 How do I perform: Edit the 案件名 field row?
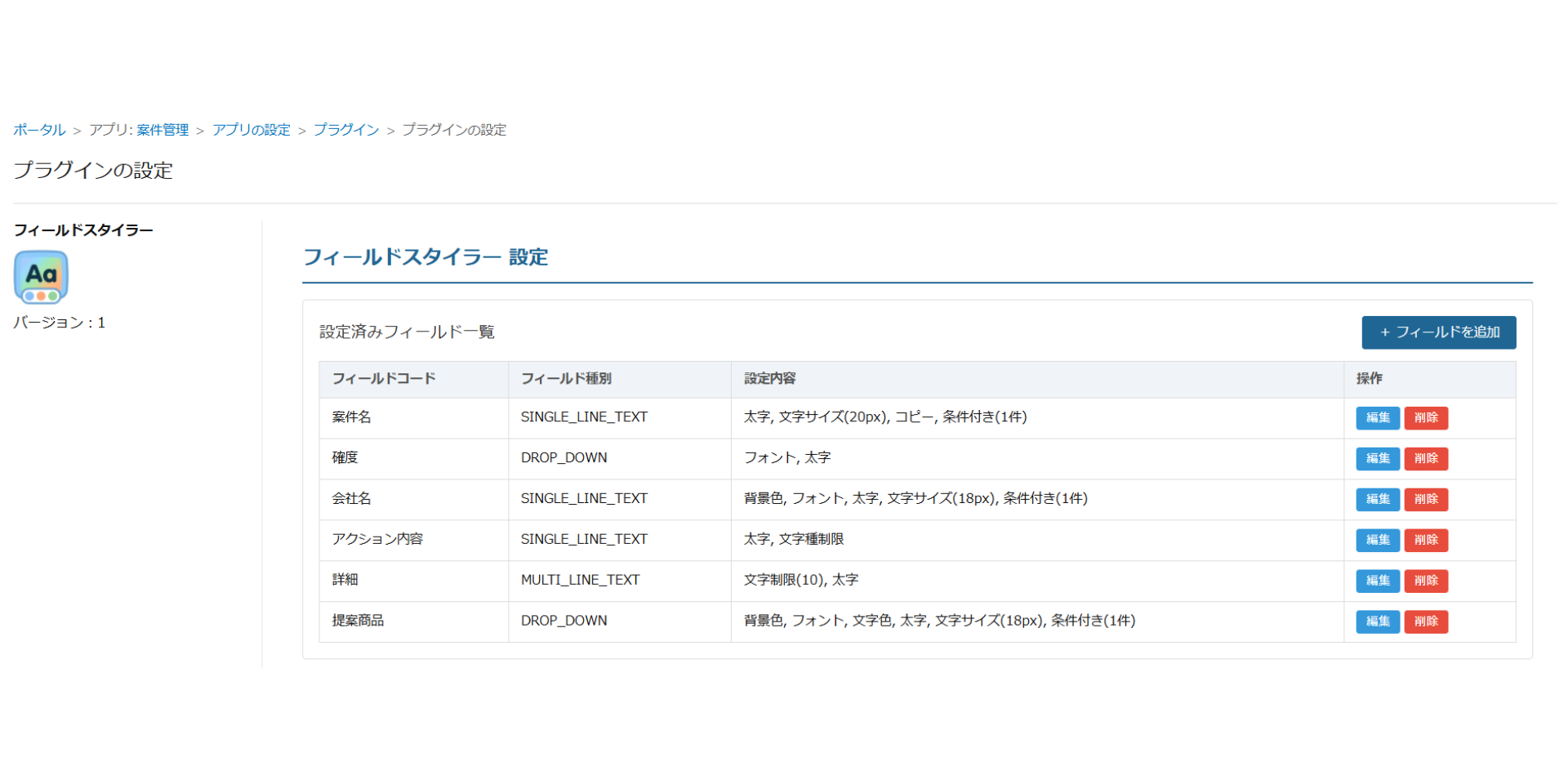point(1377,418)
